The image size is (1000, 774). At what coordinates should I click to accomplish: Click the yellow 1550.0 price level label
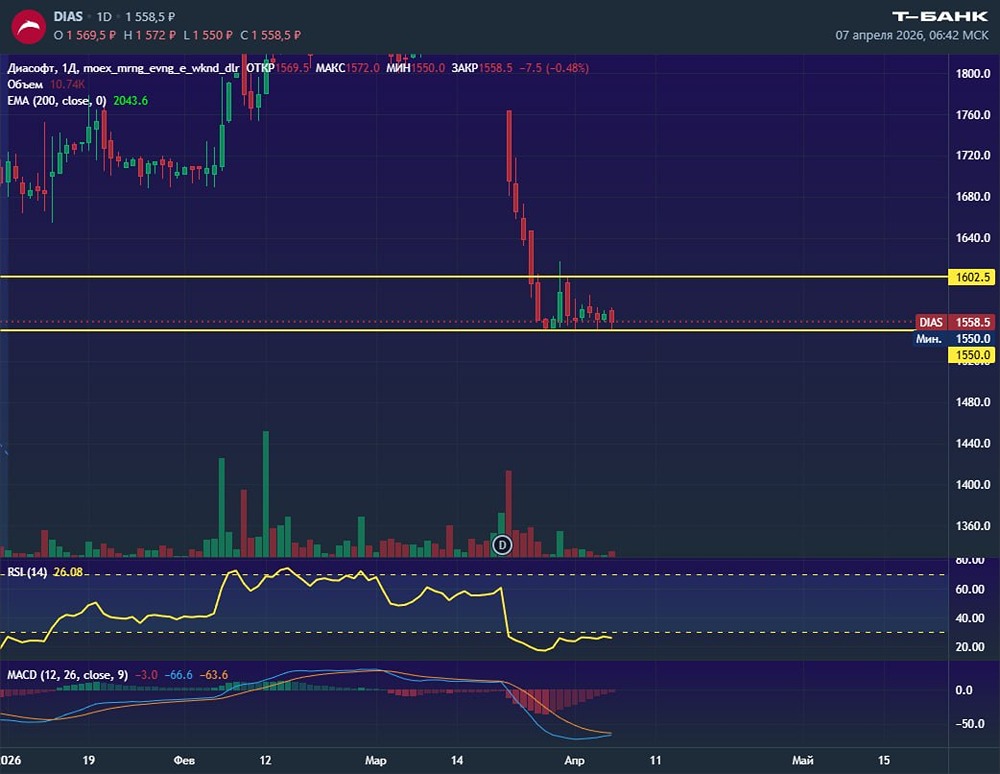[972, 355]
